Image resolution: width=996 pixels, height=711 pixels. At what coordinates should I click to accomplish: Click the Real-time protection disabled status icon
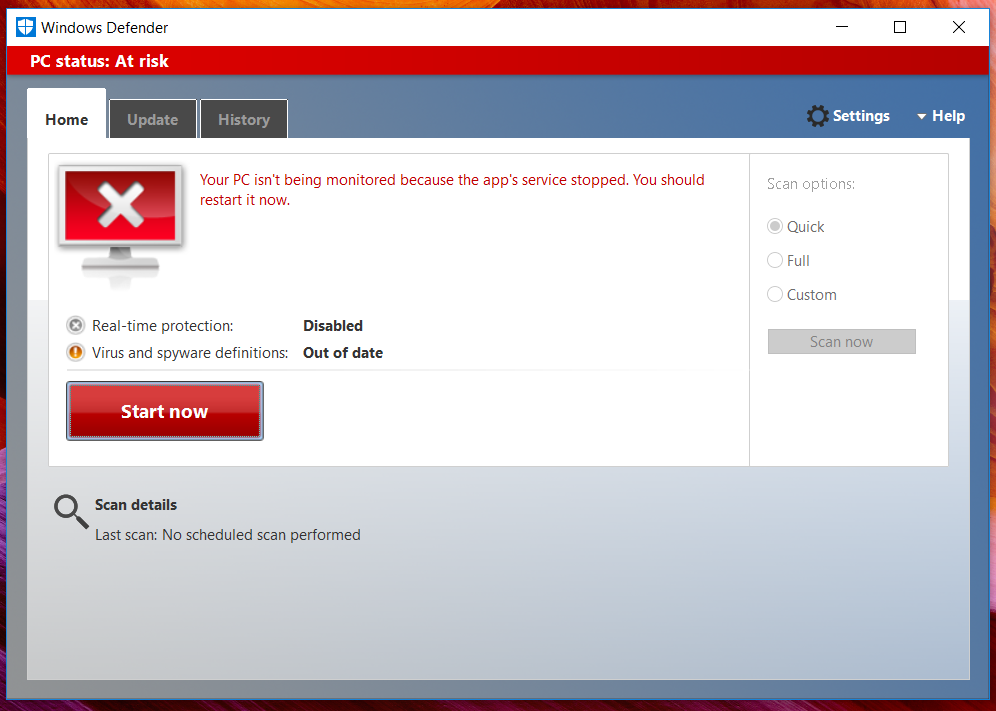(76, 326)
